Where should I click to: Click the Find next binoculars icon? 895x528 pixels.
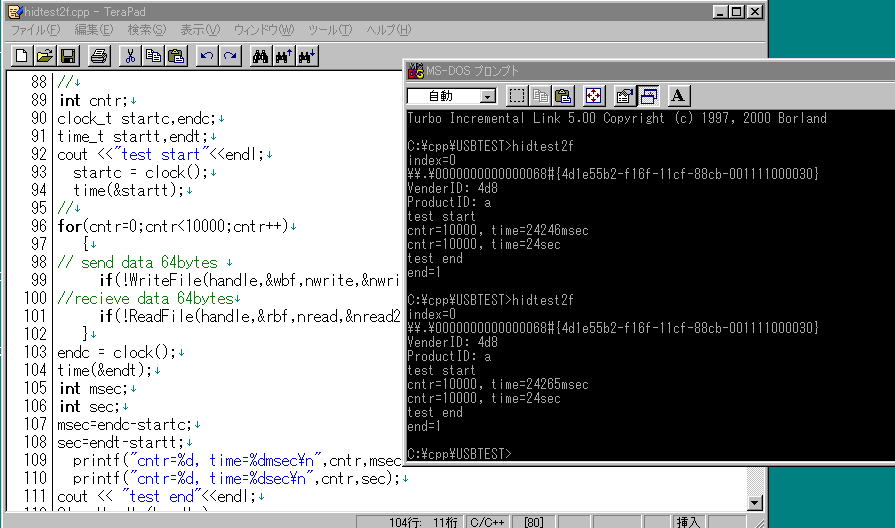[x=307, y=56]
